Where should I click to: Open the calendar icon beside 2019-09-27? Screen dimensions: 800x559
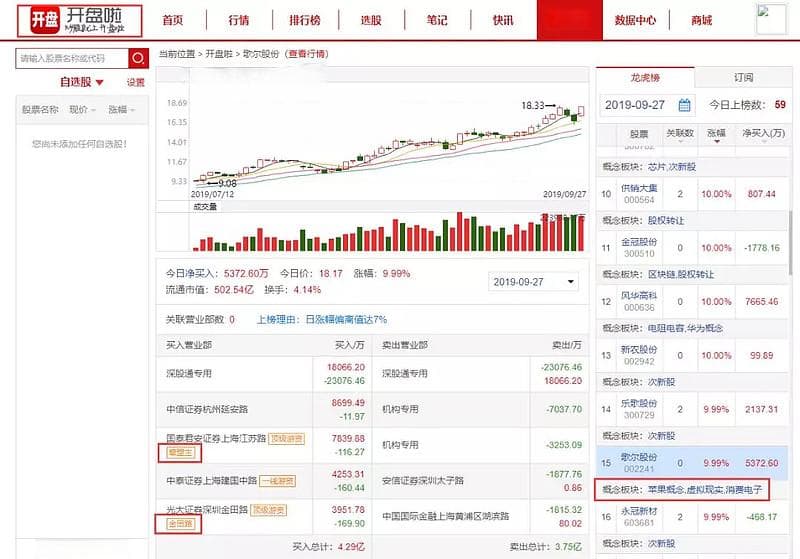point(684,105)
